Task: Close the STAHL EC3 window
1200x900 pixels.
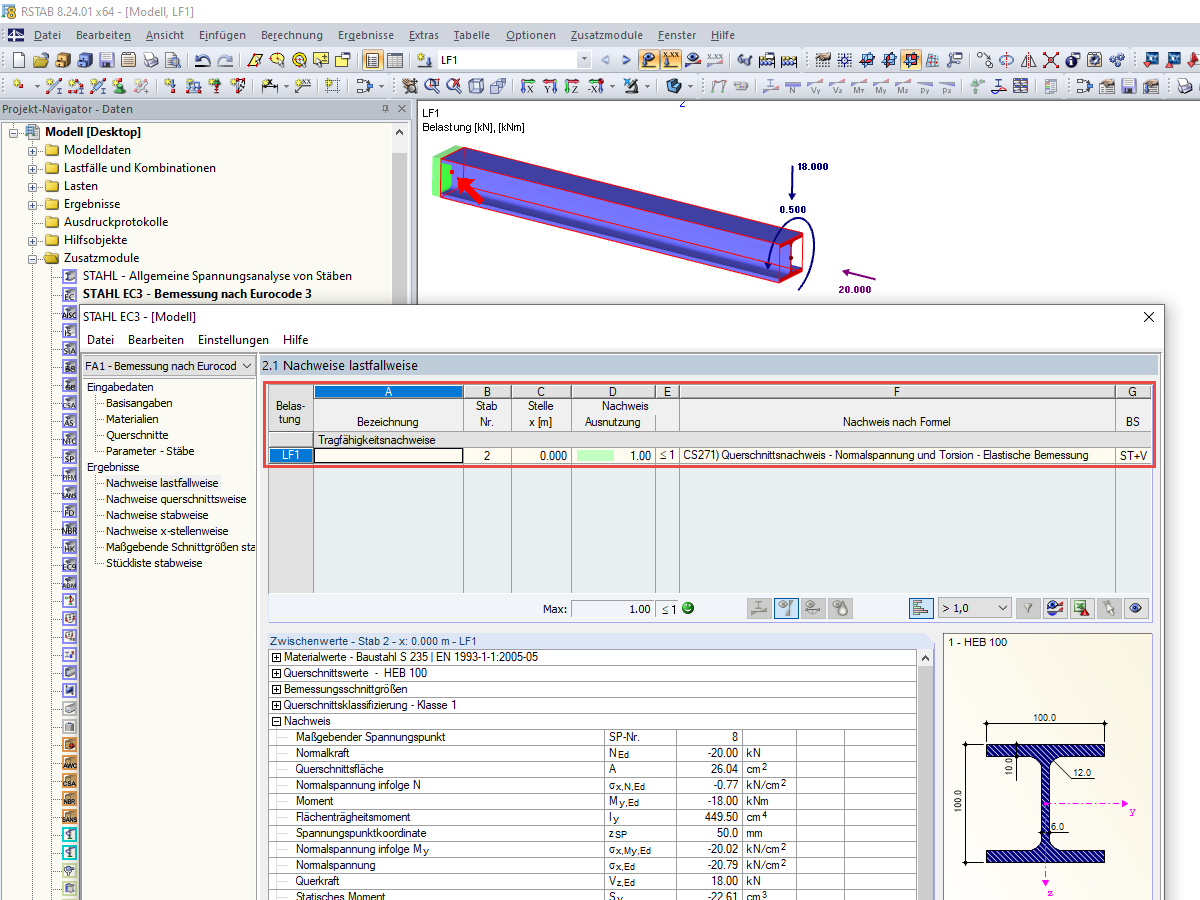Action: click(1148, 317)
